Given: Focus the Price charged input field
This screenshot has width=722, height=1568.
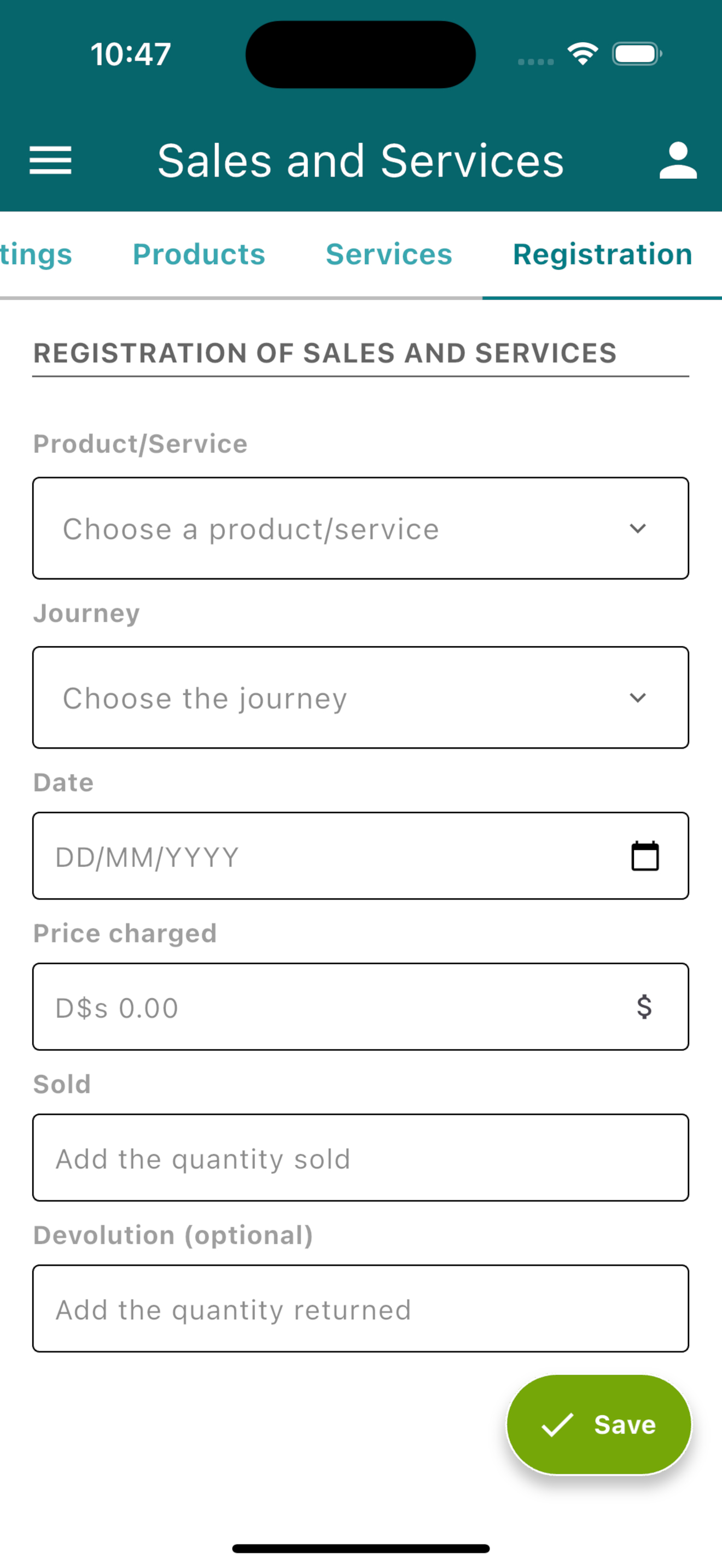Looking at the screenshot, I should click(360, 1007).
